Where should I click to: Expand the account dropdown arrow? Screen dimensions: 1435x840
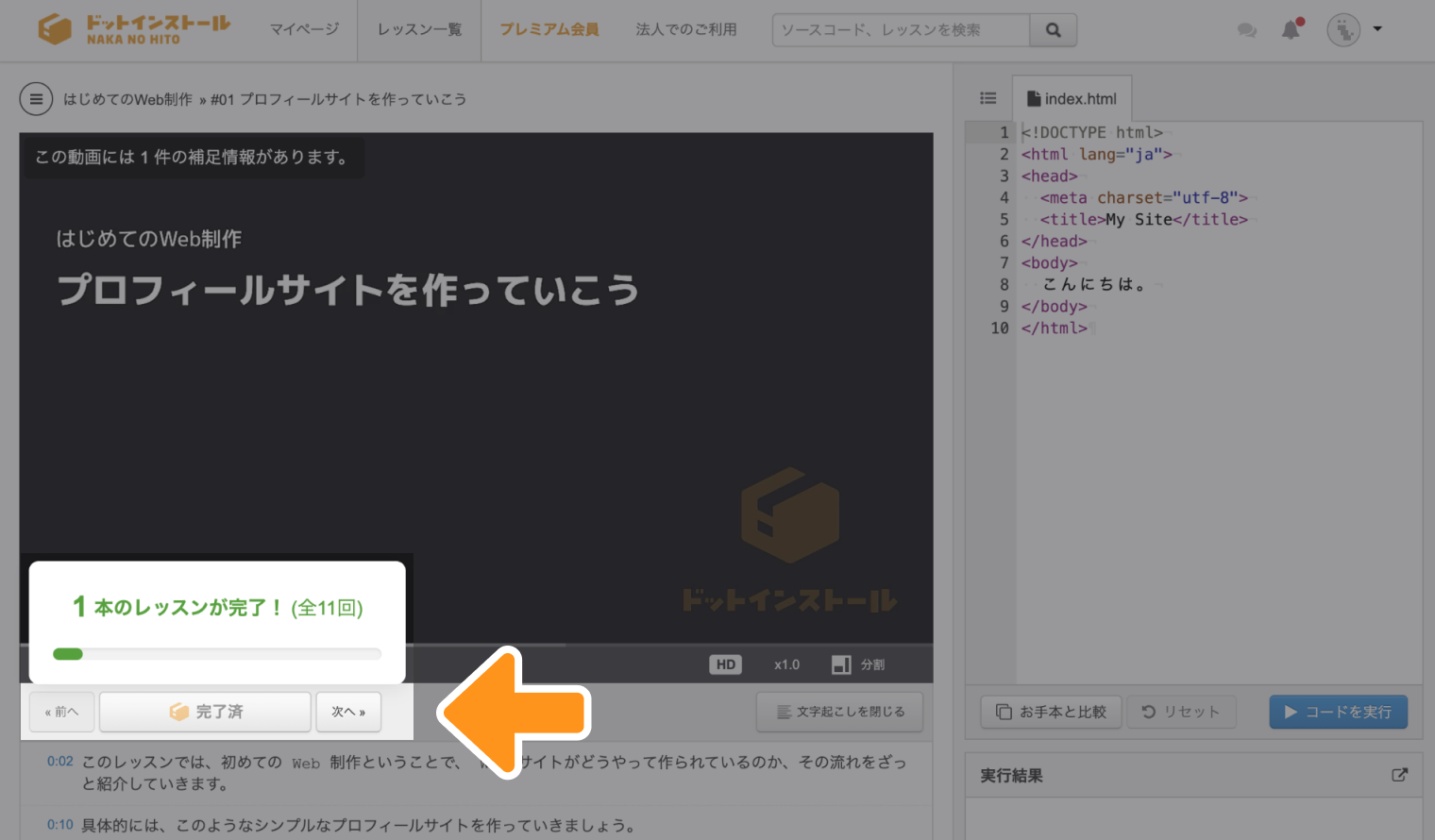pyautogui.click(x=1377, y=29)
